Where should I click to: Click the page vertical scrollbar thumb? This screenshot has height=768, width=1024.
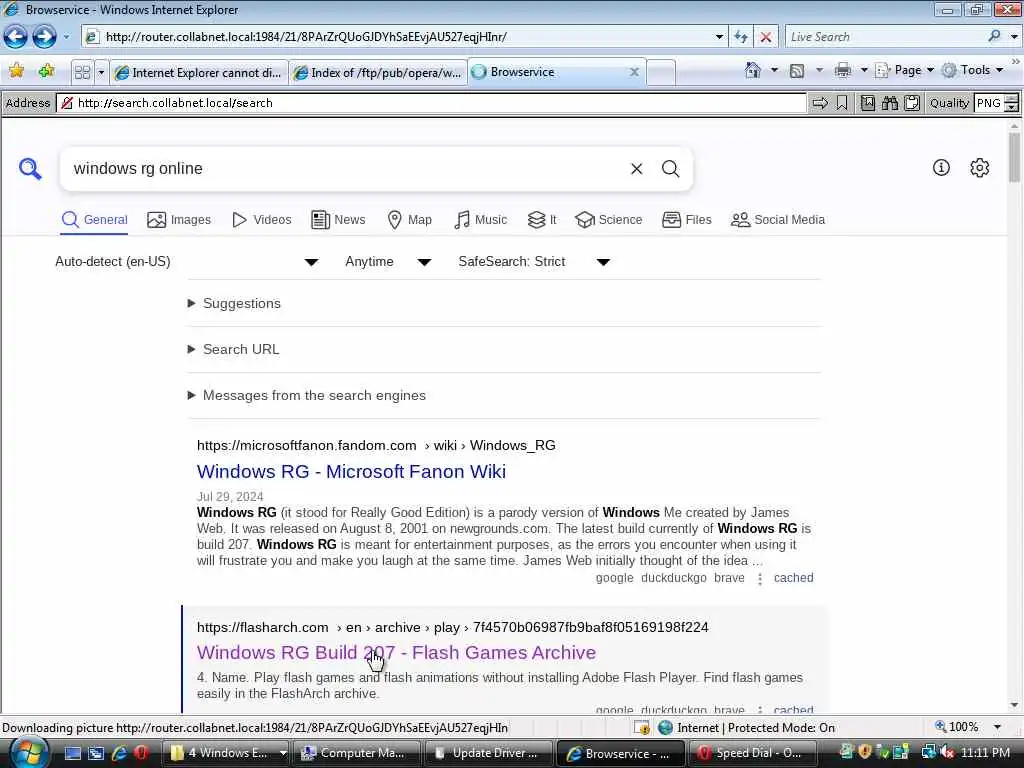pyautogui.click(x=1014, y=157)
